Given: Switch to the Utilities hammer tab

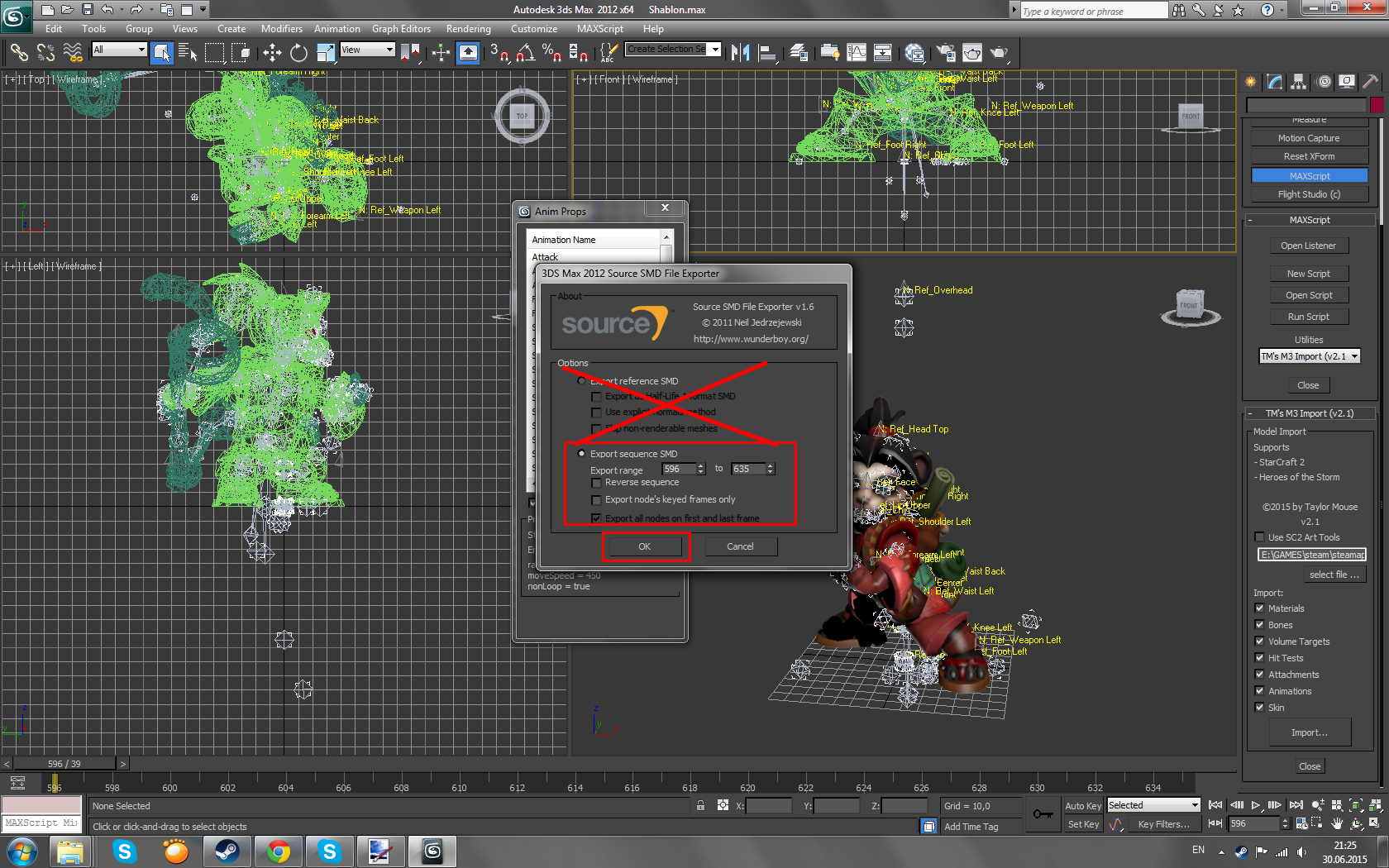Looking at the screenshot, I should point(1371,81).
